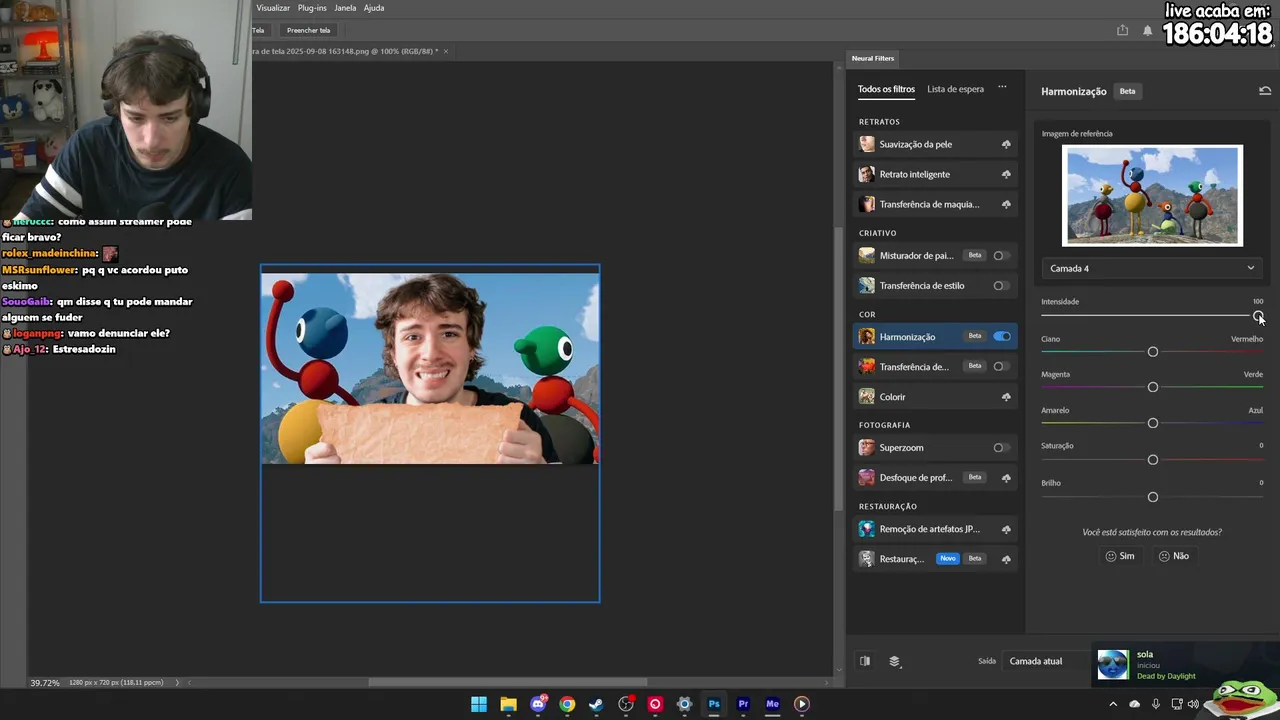Click the canvas horizontal scrollbar
This screenshot has width=1280, height=720.
(507, 683)
